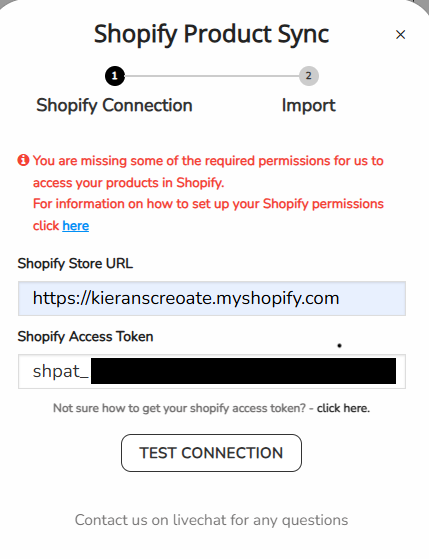Viewport: 429px width, 559px height.
Task: Click the 'Not sure how to get' hint text
Action: pyautogui.click(x=179, y=408)
